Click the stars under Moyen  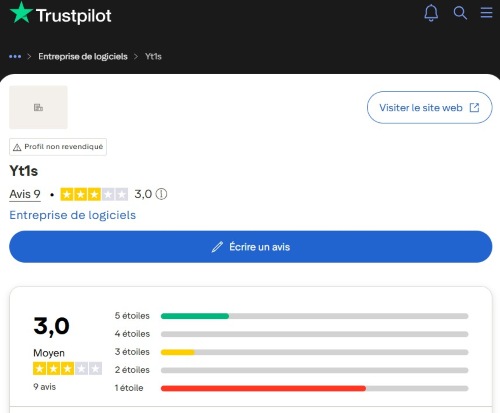click(67, 369)
